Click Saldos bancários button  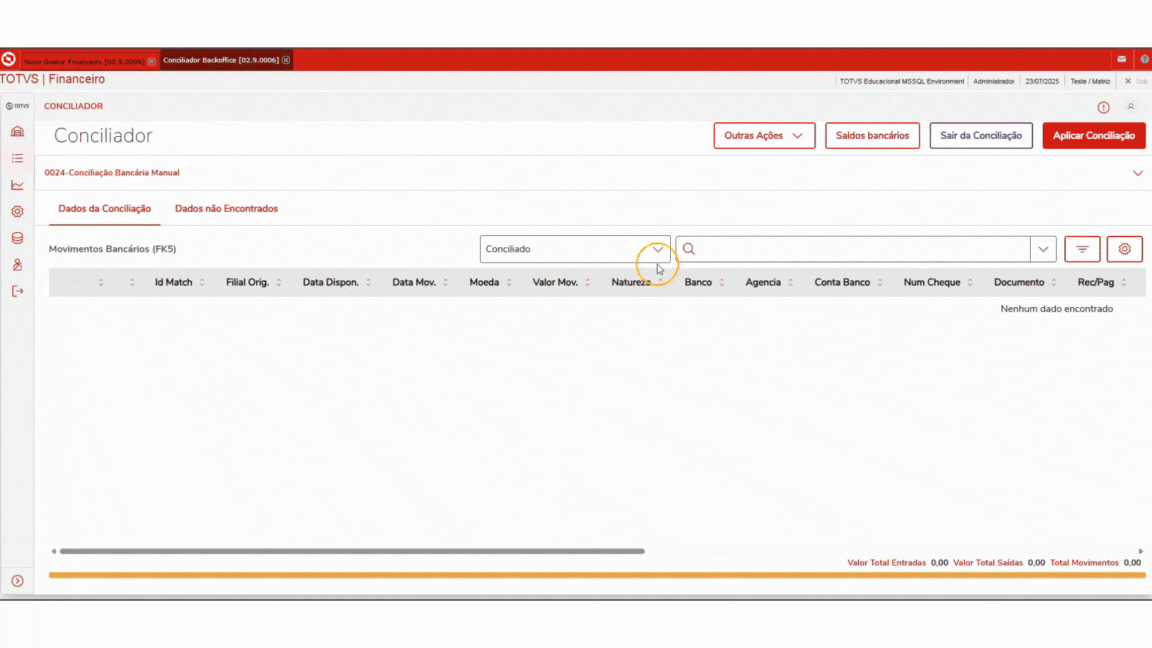click(x=872, y=136)
